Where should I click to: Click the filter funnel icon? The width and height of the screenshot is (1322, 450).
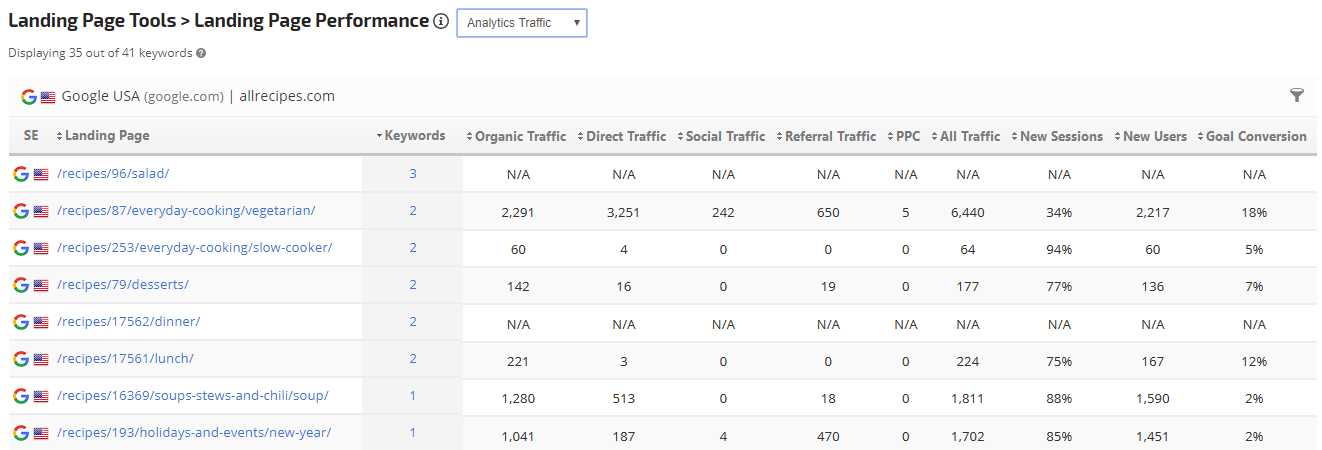point(1297,96)
